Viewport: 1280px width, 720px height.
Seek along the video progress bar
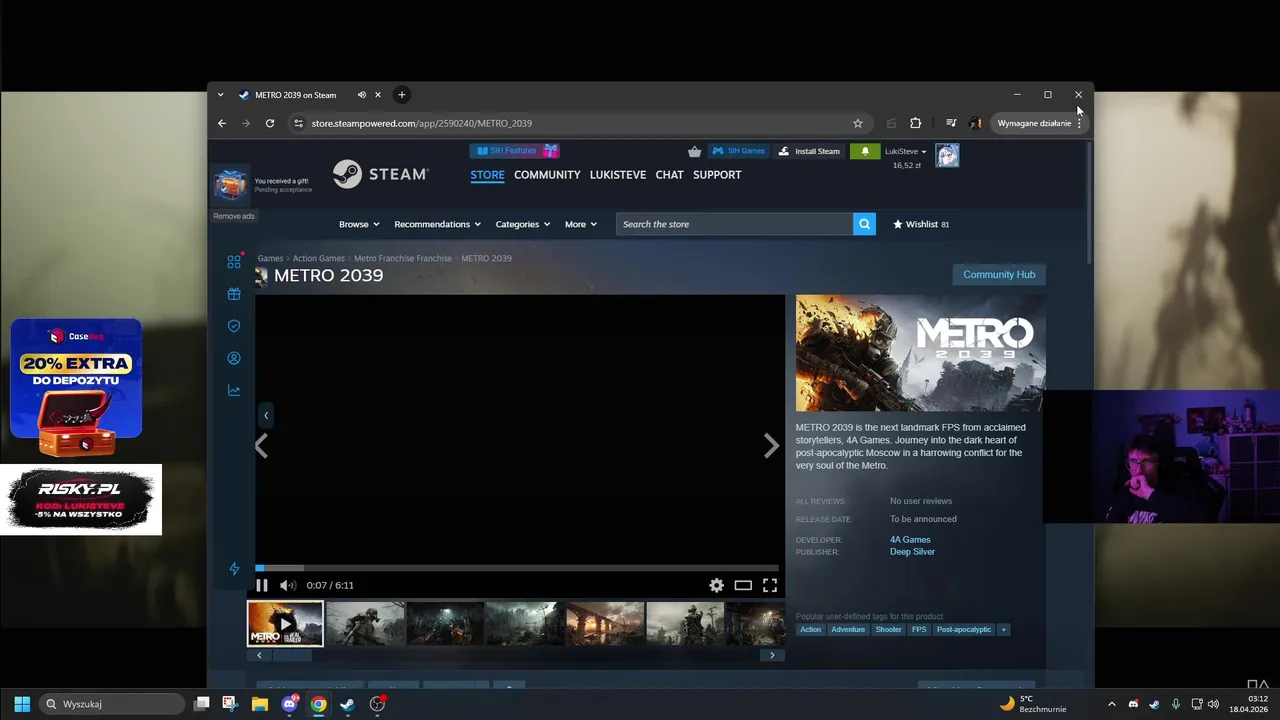(517, 568)
